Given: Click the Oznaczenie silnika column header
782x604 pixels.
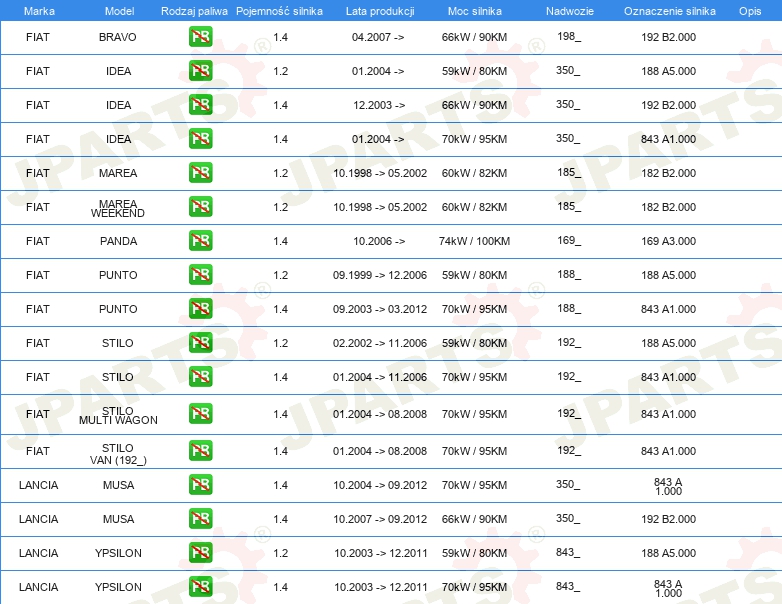Looking at the screenshot, I should (669, 11).
